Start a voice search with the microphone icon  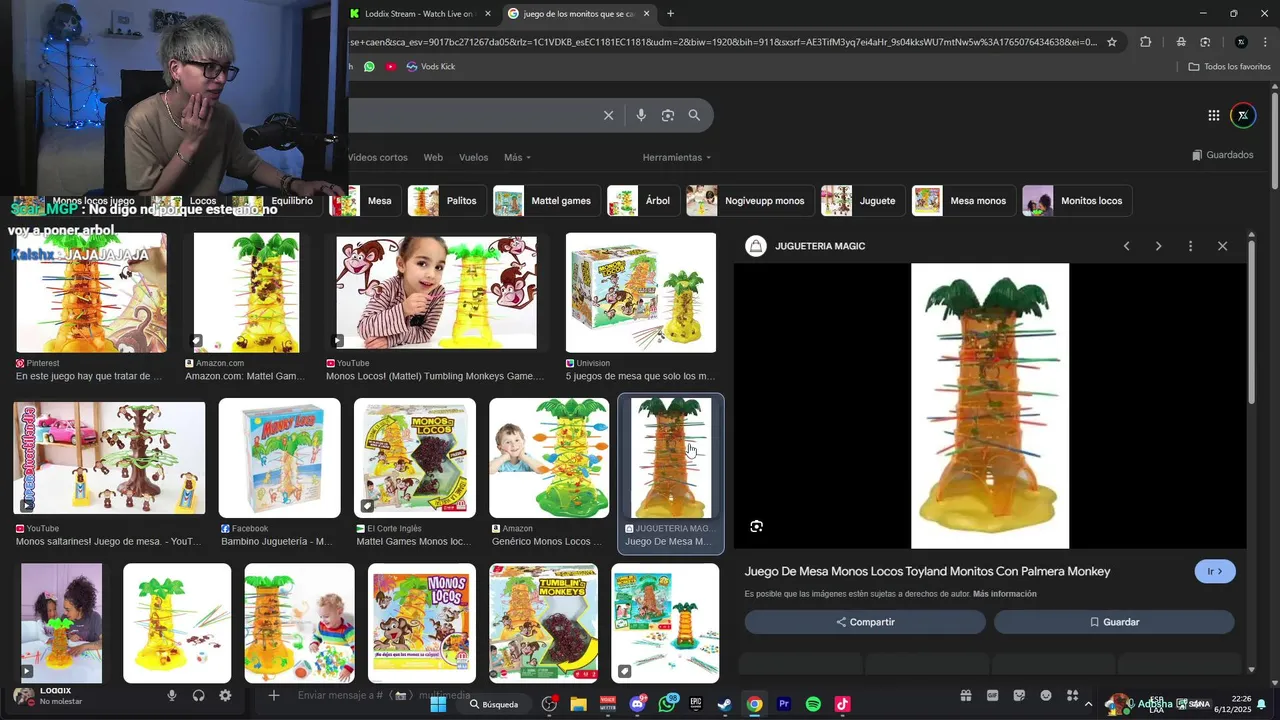point(641,115)
